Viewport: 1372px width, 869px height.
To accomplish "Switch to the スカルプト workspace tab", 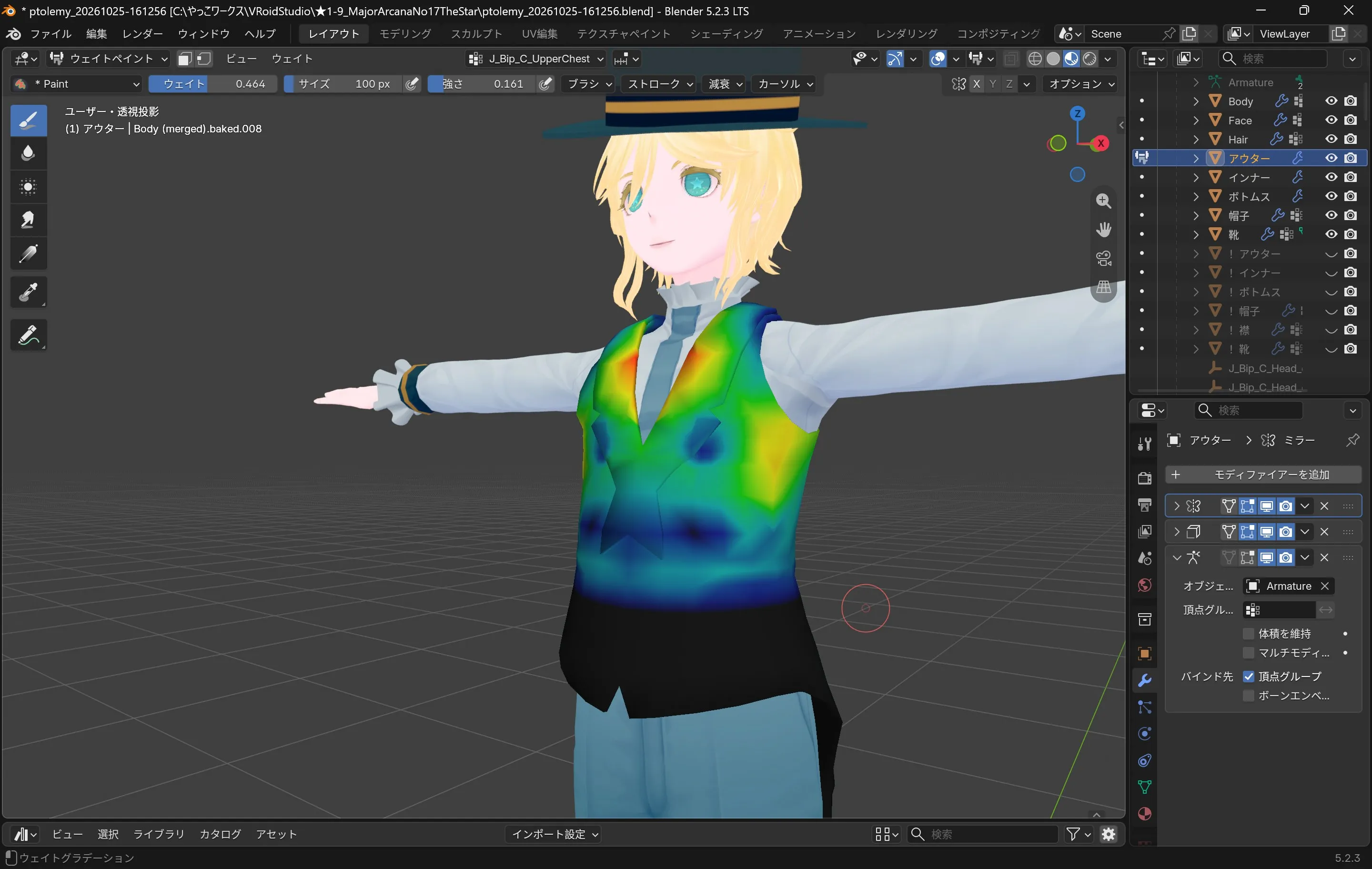I will pyautogui.click(x=476, y=34).
